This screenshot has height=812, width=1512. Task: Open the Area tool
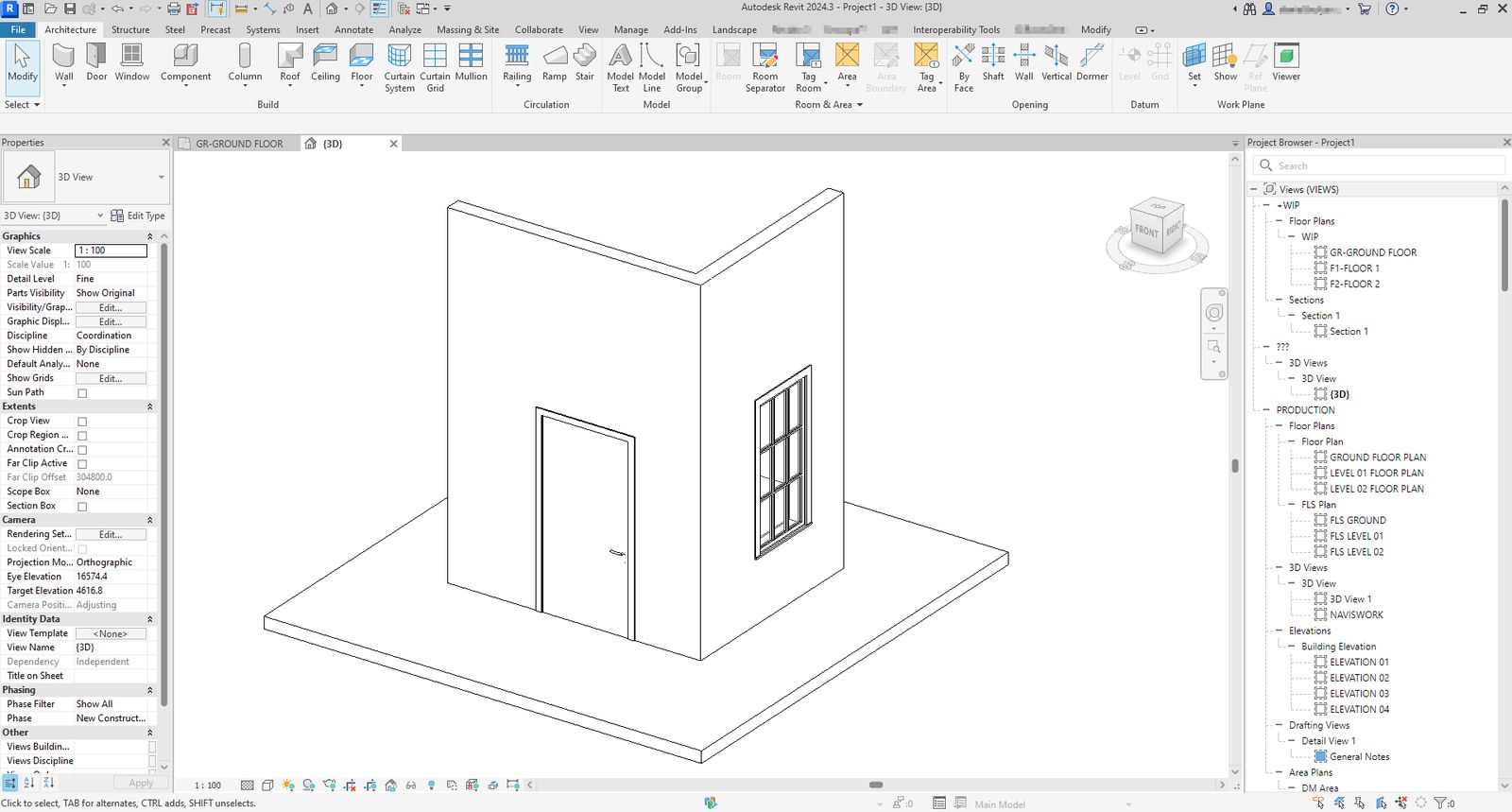tap(848, 63)
